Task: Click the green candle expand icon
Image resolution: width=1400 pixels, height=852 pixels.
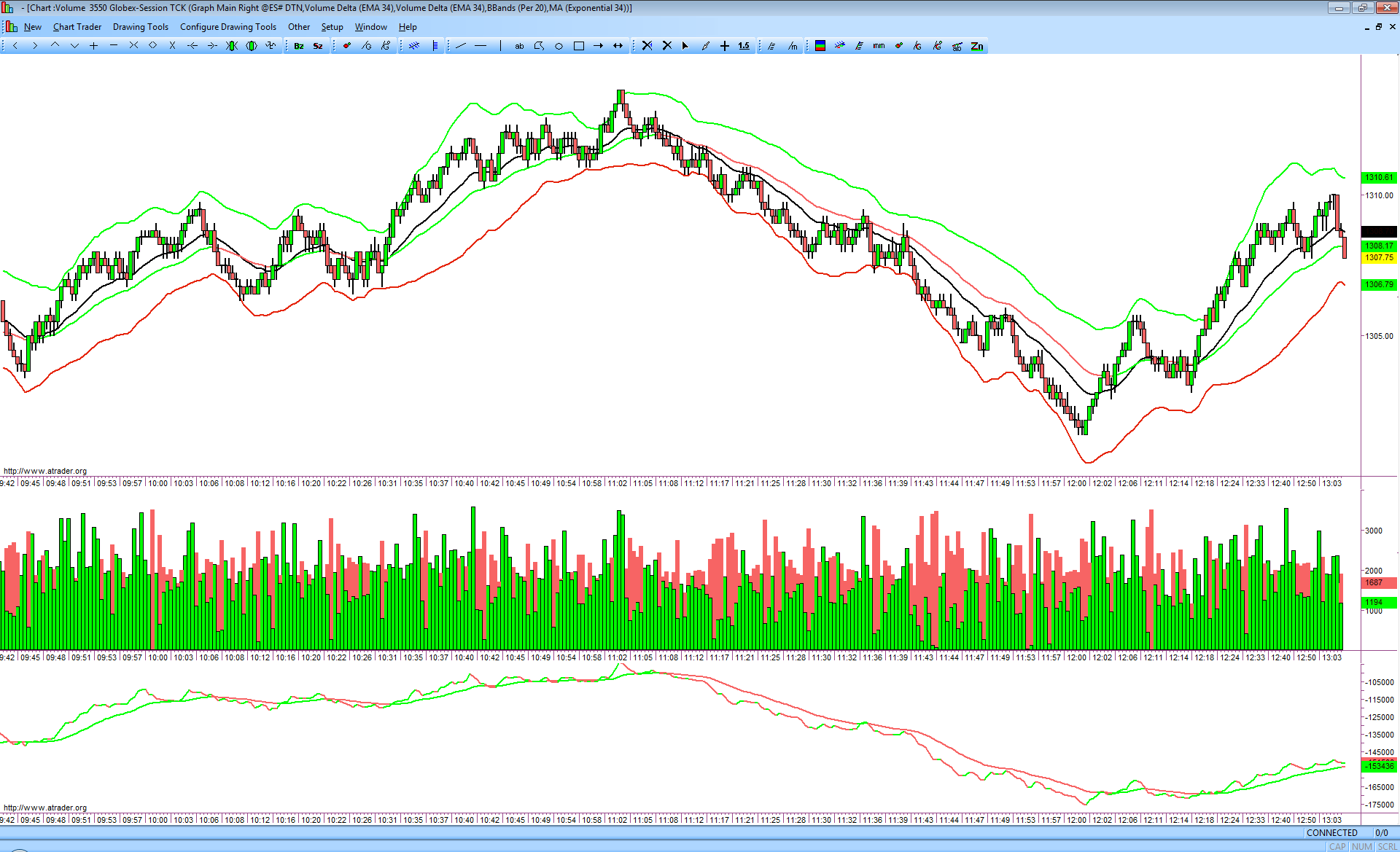Action: (x=252, y=46)
